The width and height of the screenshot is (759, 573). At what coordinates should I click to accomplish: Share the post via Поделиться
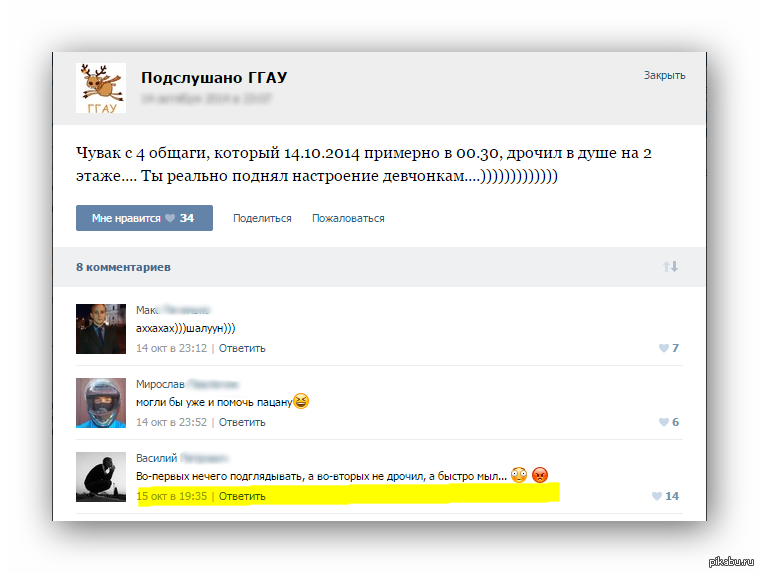click(x=262, y=218)
